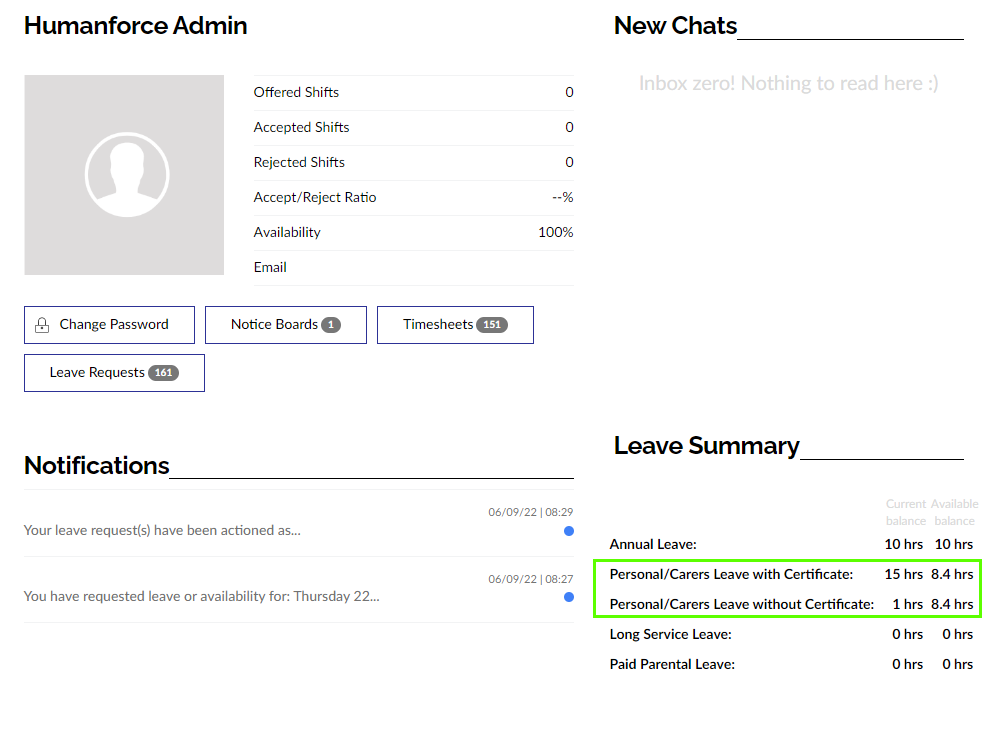Click the Change Password button

(x=109, y=325)
